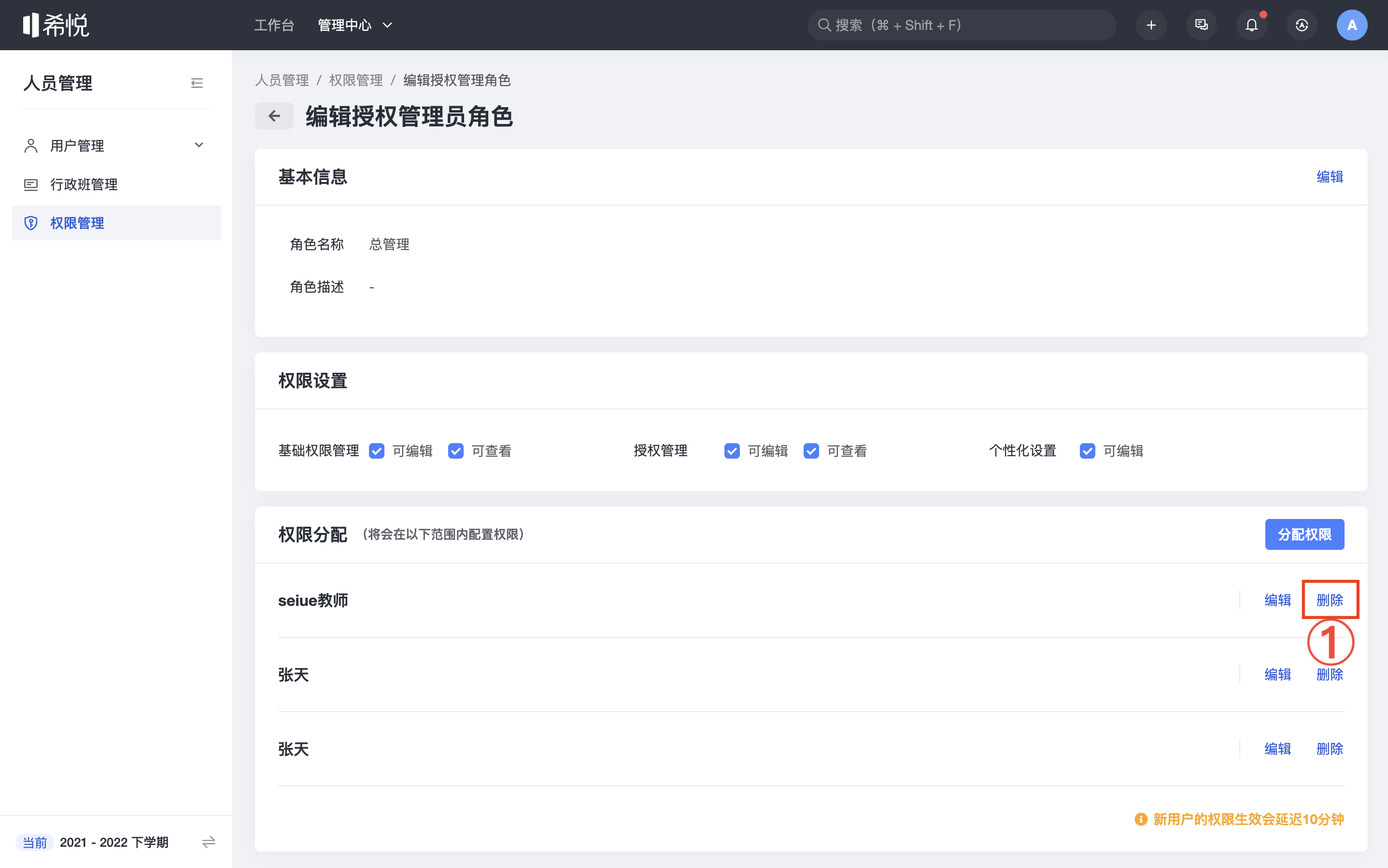Click the plus add icon in header

(x=1151, y=25)
